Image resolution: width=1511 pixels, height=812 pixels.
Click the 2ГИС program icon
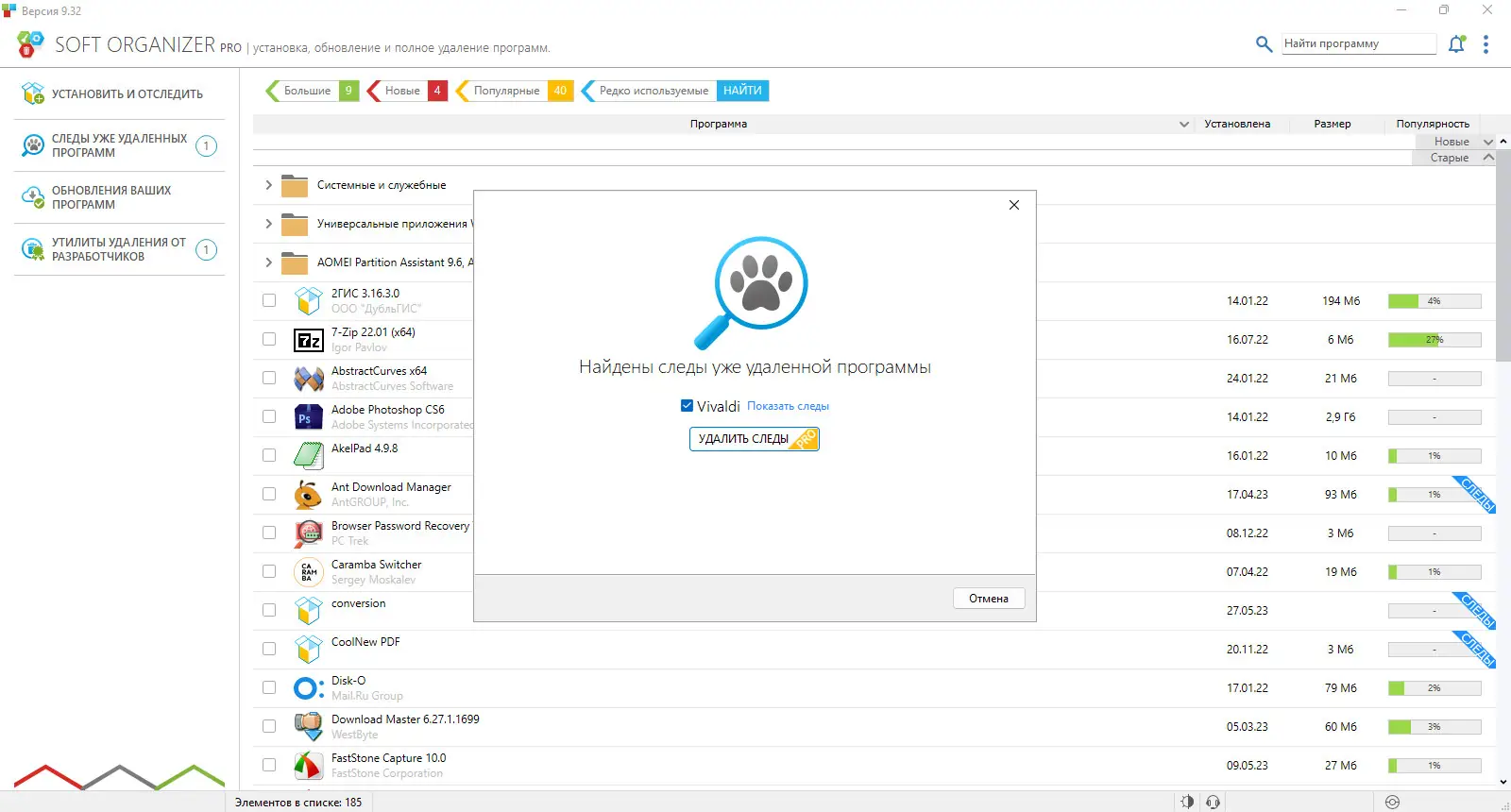pyautogui.click(x=309, y=301)
